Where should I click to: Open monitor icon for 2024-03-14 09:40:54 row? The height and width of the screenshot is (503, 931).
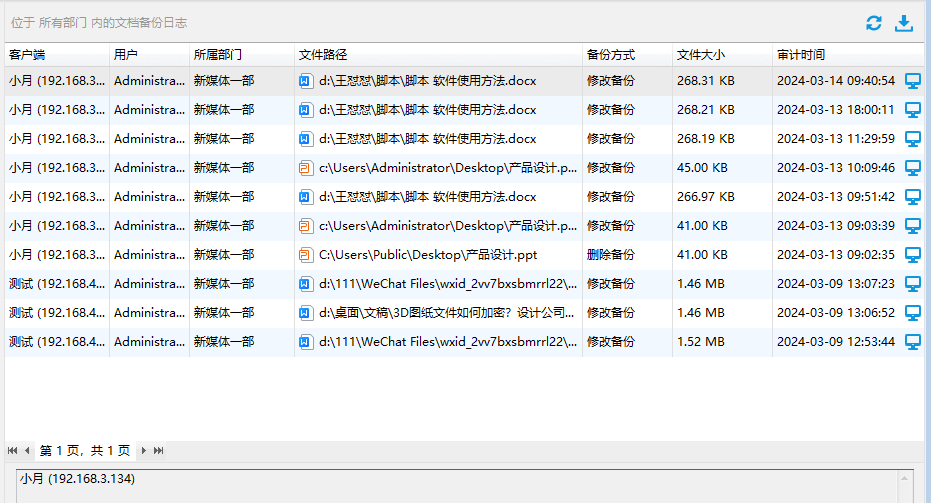[x=913, y=81]
